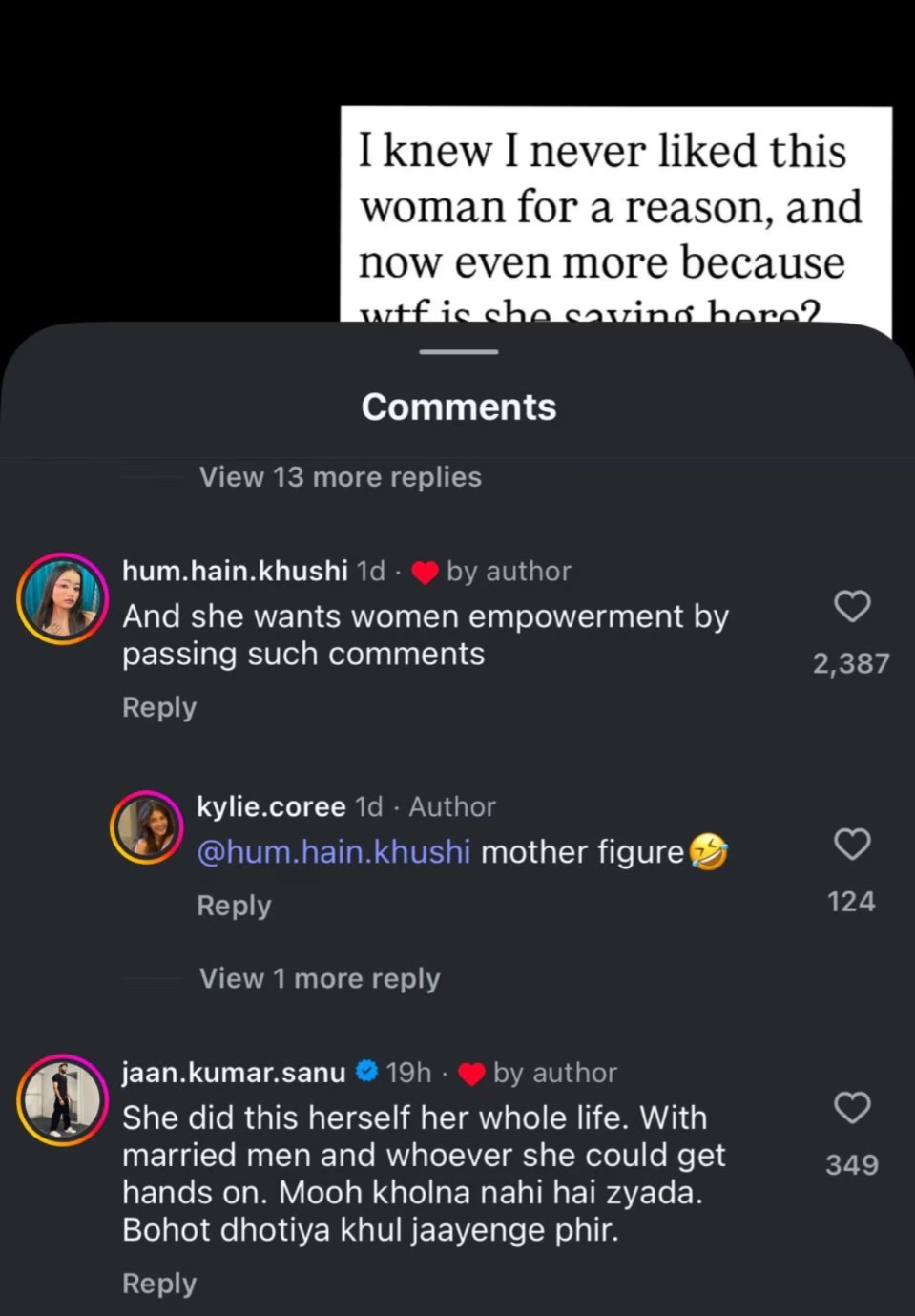Screen dimensions: 915x1316
Task: Like jaan.kumar.sanu's comment
Action: pos(850,1108)
